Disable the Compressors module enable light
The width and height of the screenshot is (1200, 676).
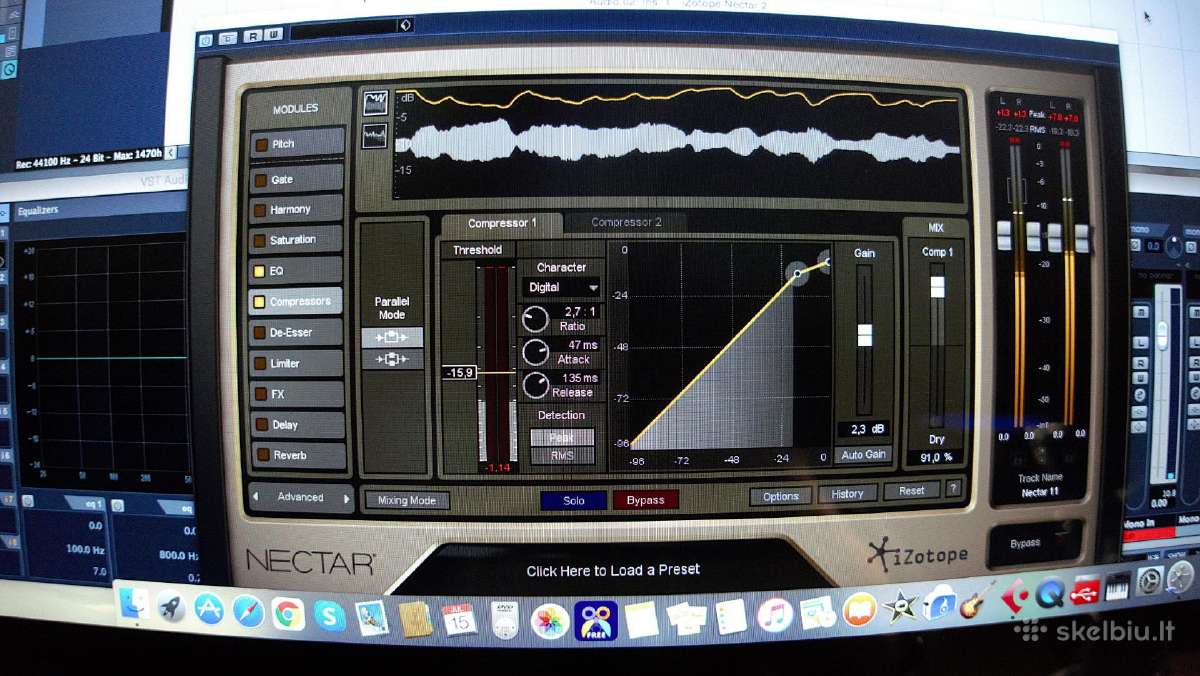[260, 301]
